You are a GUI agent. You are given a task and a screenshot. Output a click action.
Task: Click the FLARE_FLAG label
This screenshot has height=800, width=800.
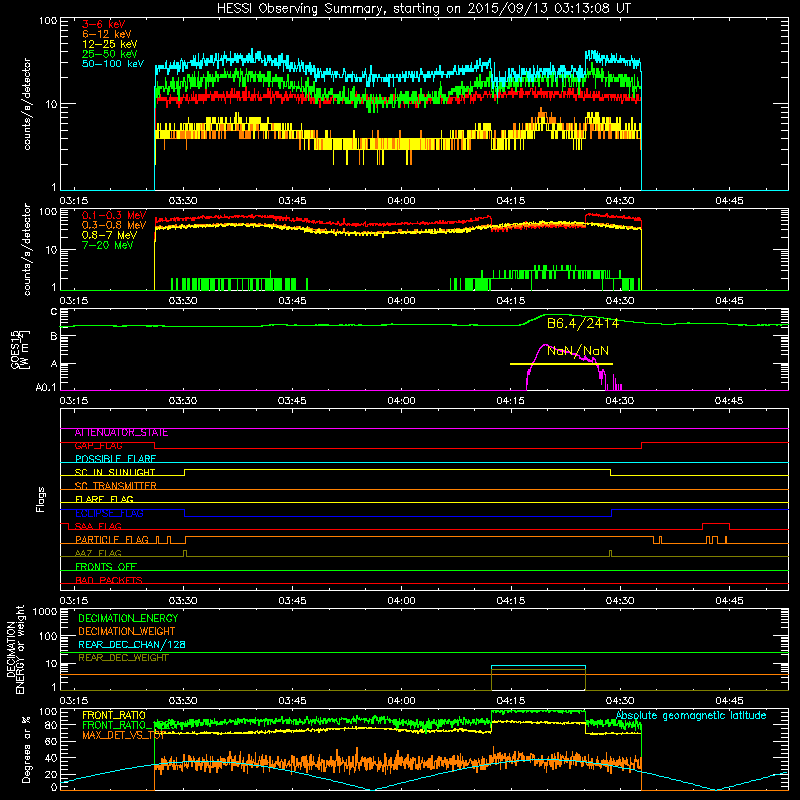pos(104,499)
